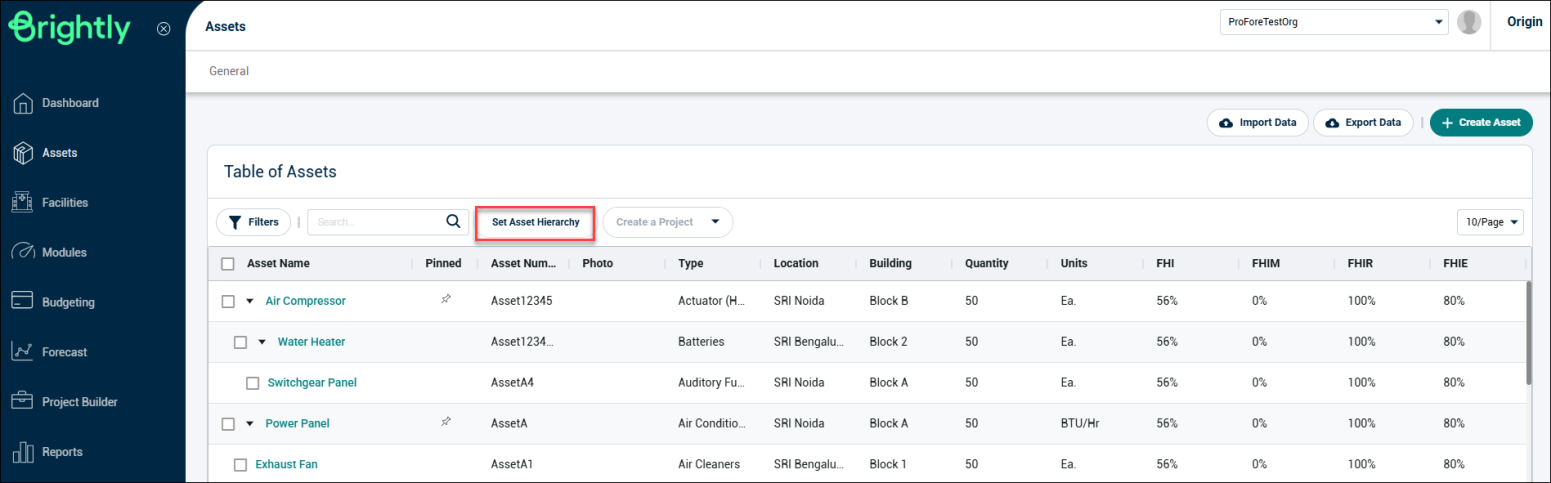Click the Create Asset button
This screenshot has height=483, width=1551.
click(x=1481, y=123)
